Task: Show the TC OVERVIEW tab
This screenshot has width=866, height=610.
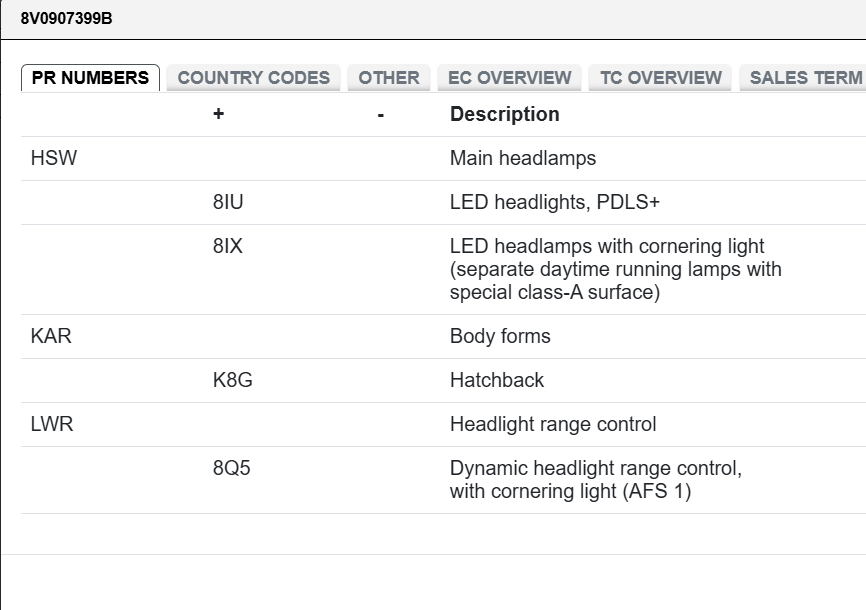Action: pyautogui.click(x=660, y=78)
